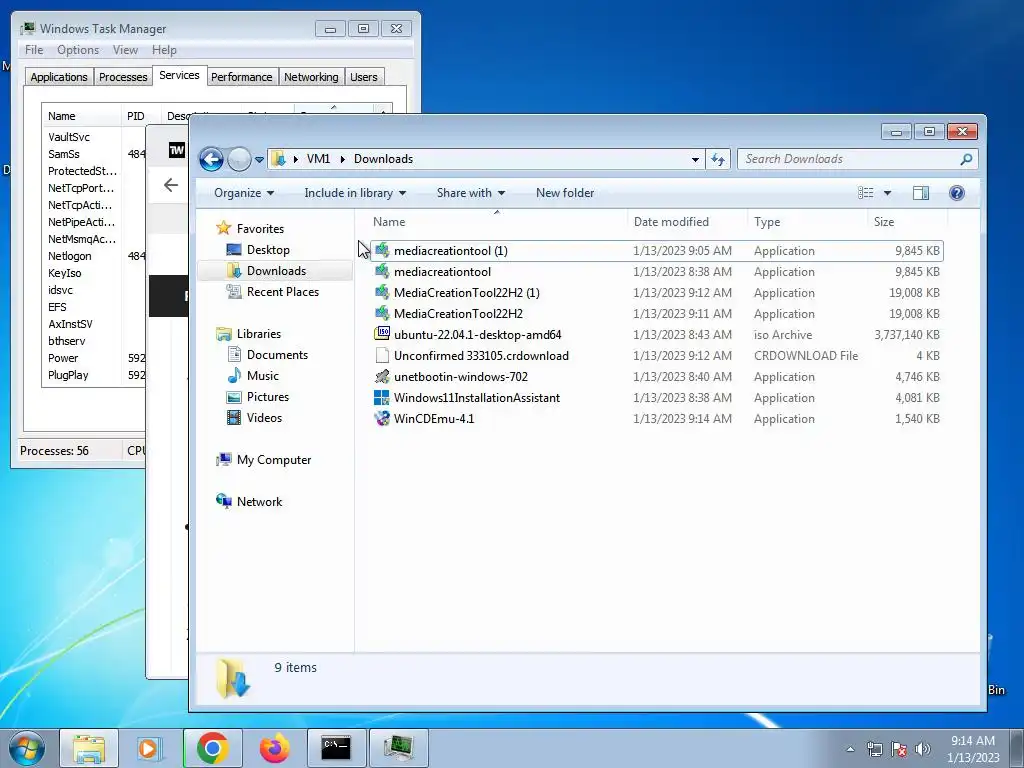The image size is (1024, 768).
Task: Open Windows Explorer taskbar icon
Action: coord(89,748)
